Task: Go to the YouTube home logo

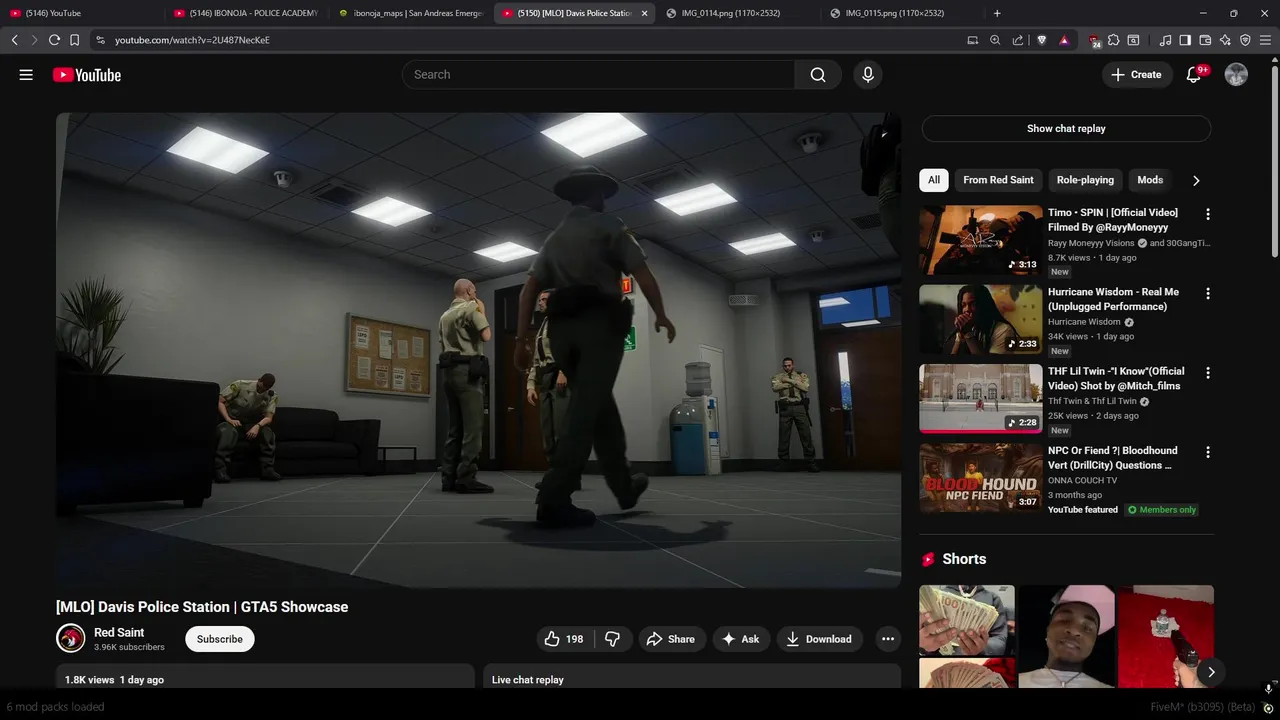Action: click(x=87, y=75)
